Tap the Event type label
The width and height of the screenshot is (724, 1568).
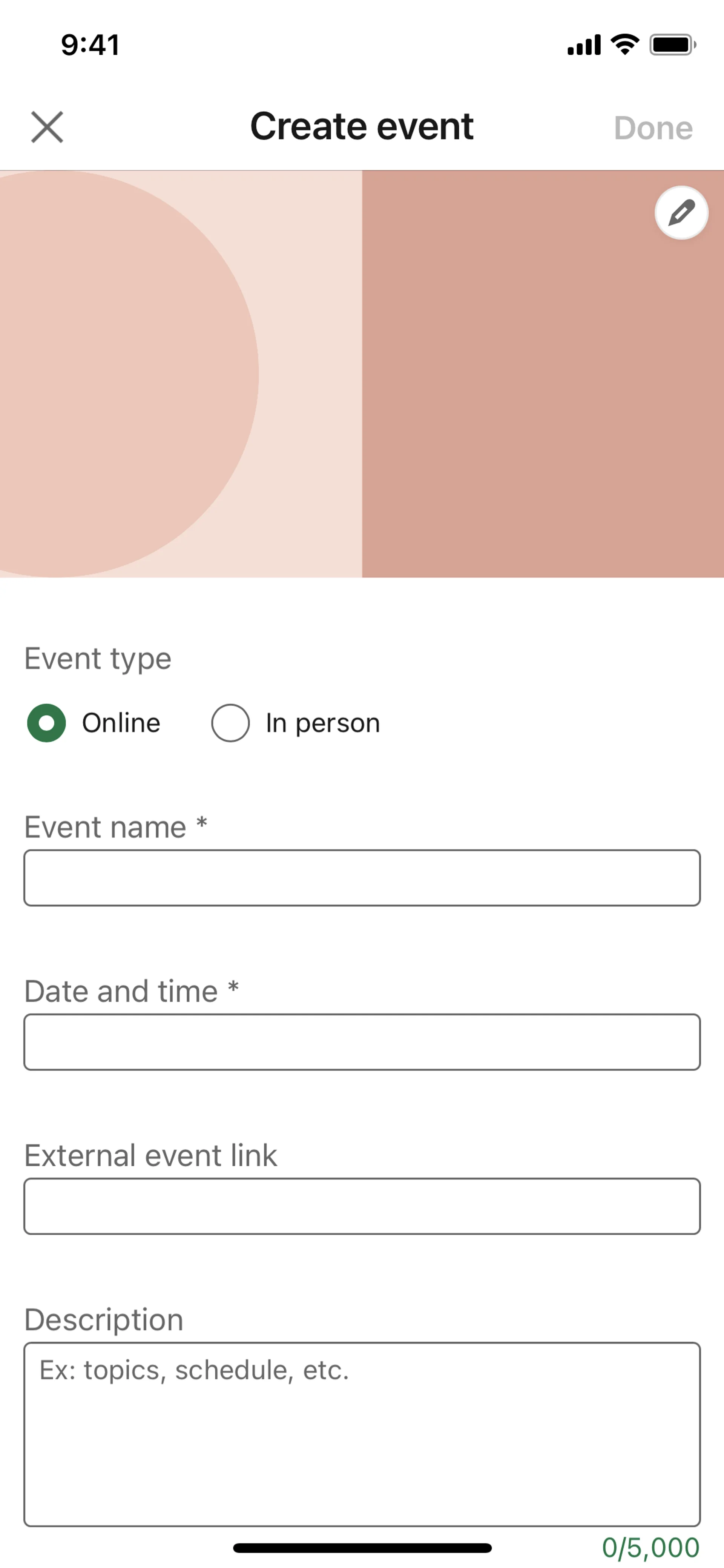98,659
